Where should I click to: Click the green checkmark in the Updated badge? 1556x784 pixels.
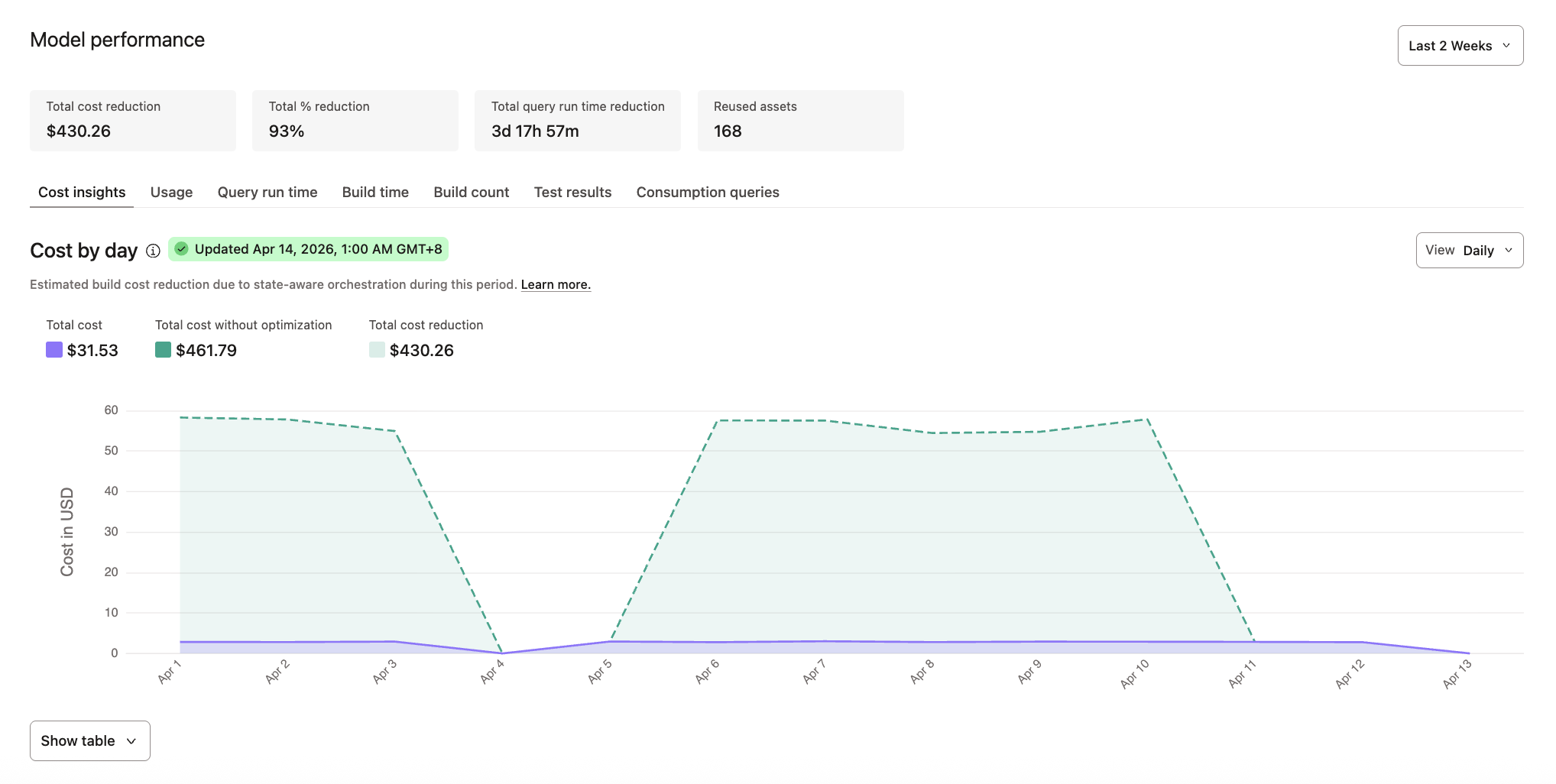click(181, 248)
